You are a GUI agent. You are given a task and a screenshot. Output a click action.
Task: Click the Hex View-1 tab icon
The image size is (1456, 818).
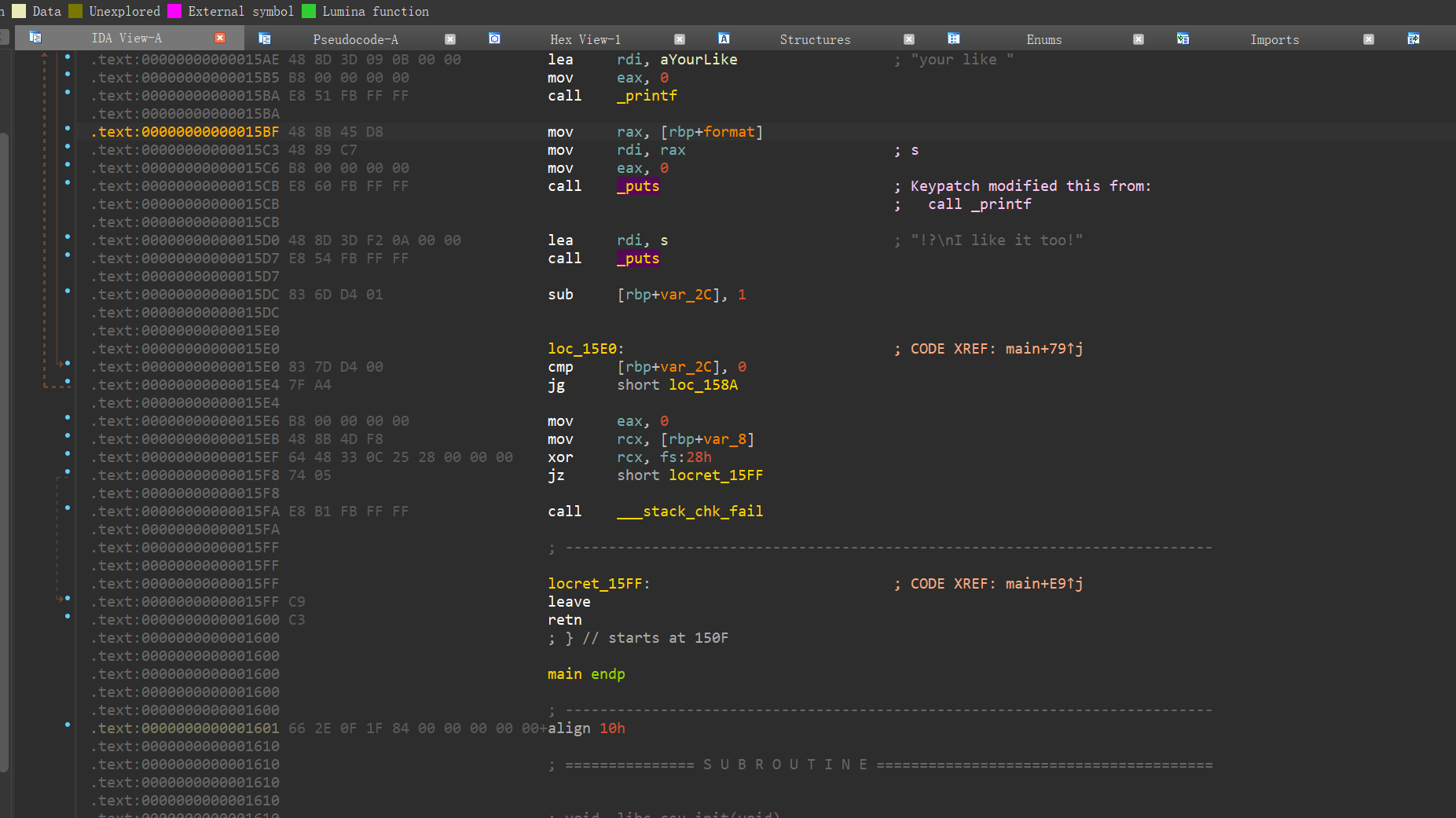click(494, 39)
